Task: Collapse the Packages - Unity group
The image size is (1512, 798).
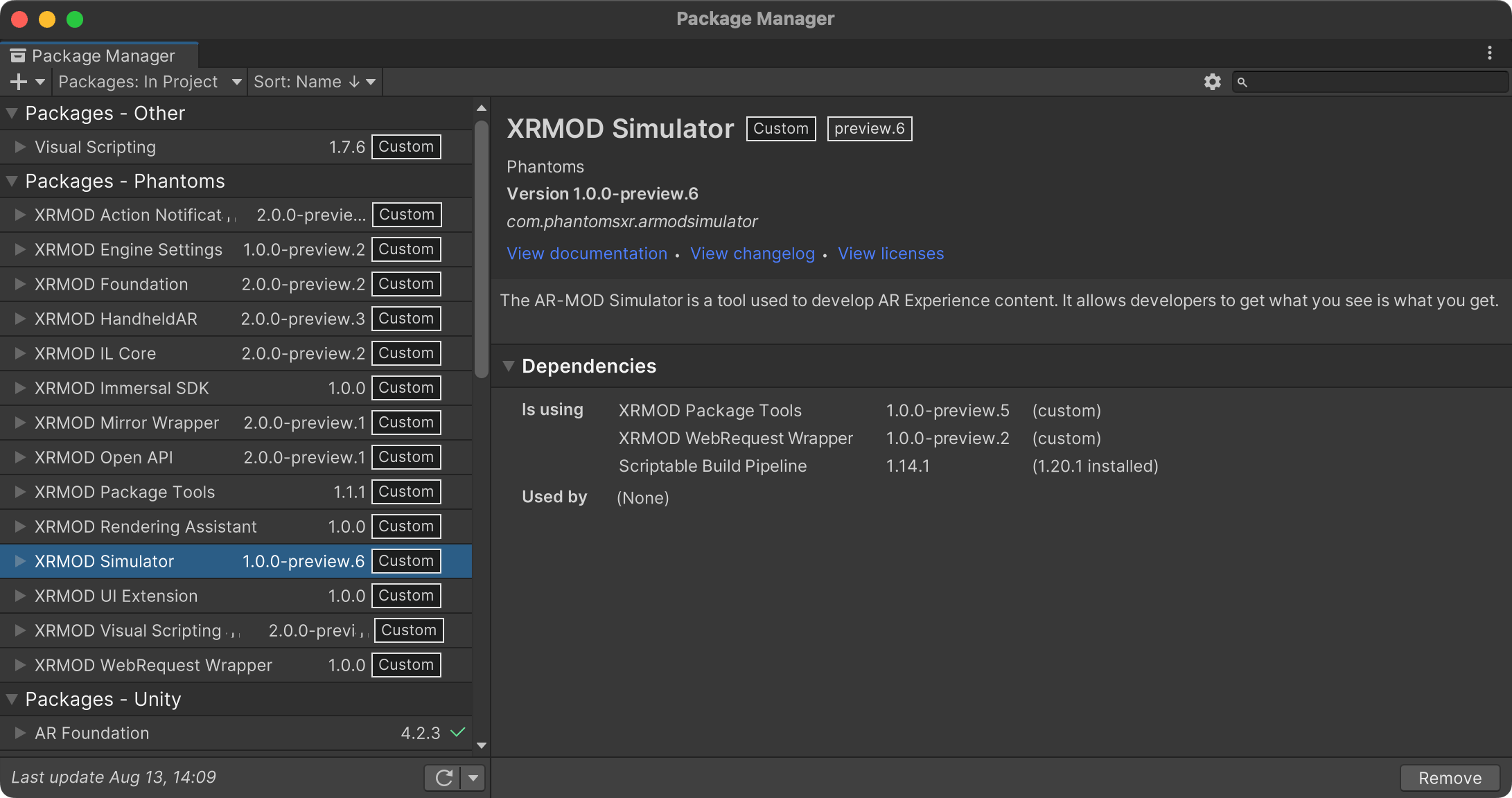Action: click(12, 699)
